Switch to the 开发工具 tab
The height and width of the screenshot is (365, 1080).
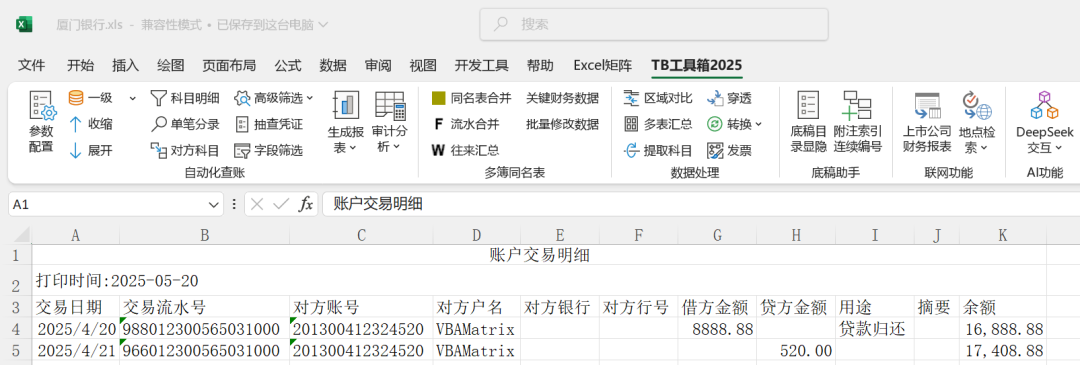pos(481,66)
